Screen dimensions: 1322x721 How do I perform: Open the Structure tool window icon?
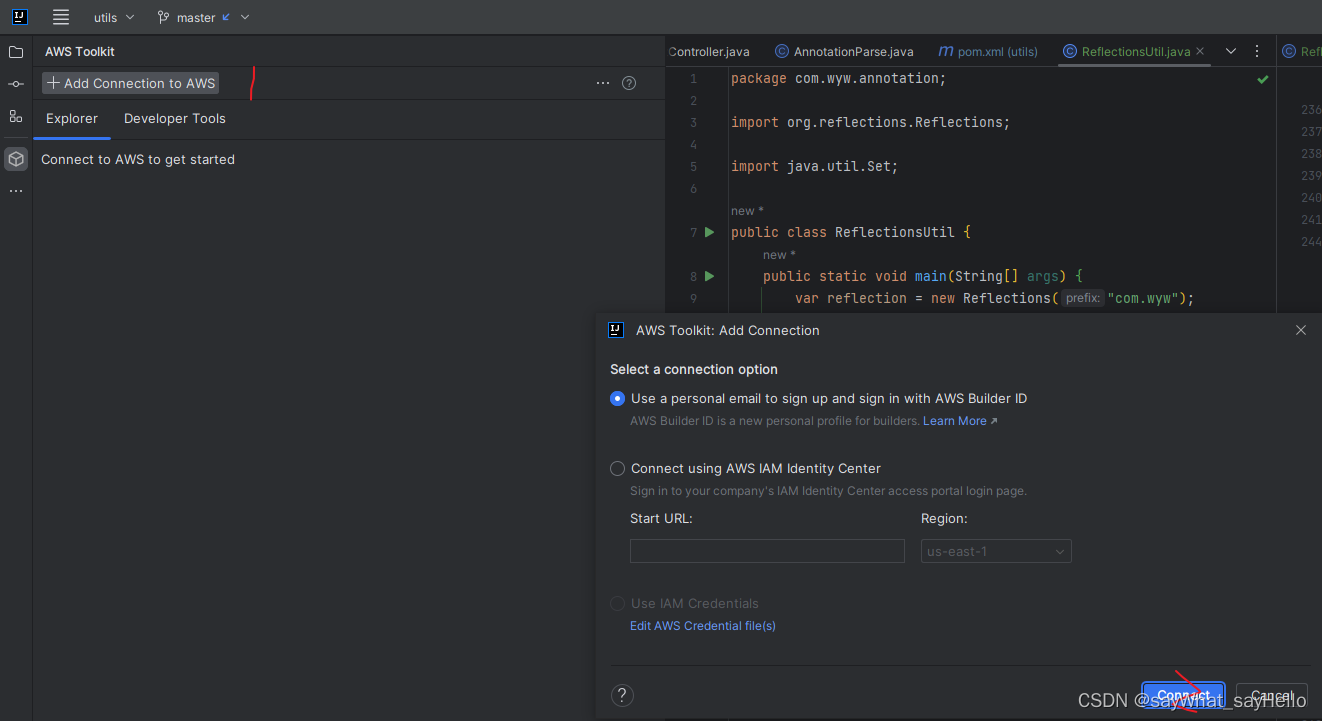click(16, 116)
